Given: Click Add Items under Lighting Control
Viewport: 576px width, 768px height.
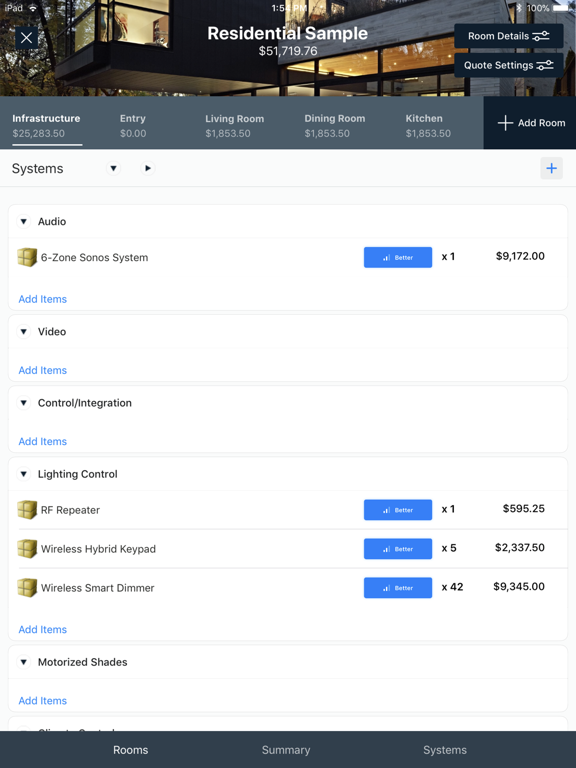Looking at the screenshot, I should pos(43,629).
